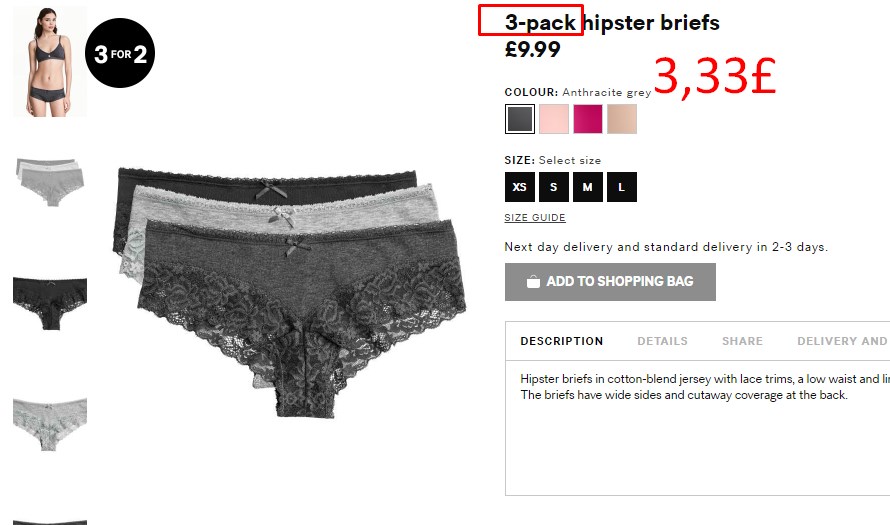Screen dimensions: 890x525
Task: View the model photo thumbnail
Action: pos(50,62)
